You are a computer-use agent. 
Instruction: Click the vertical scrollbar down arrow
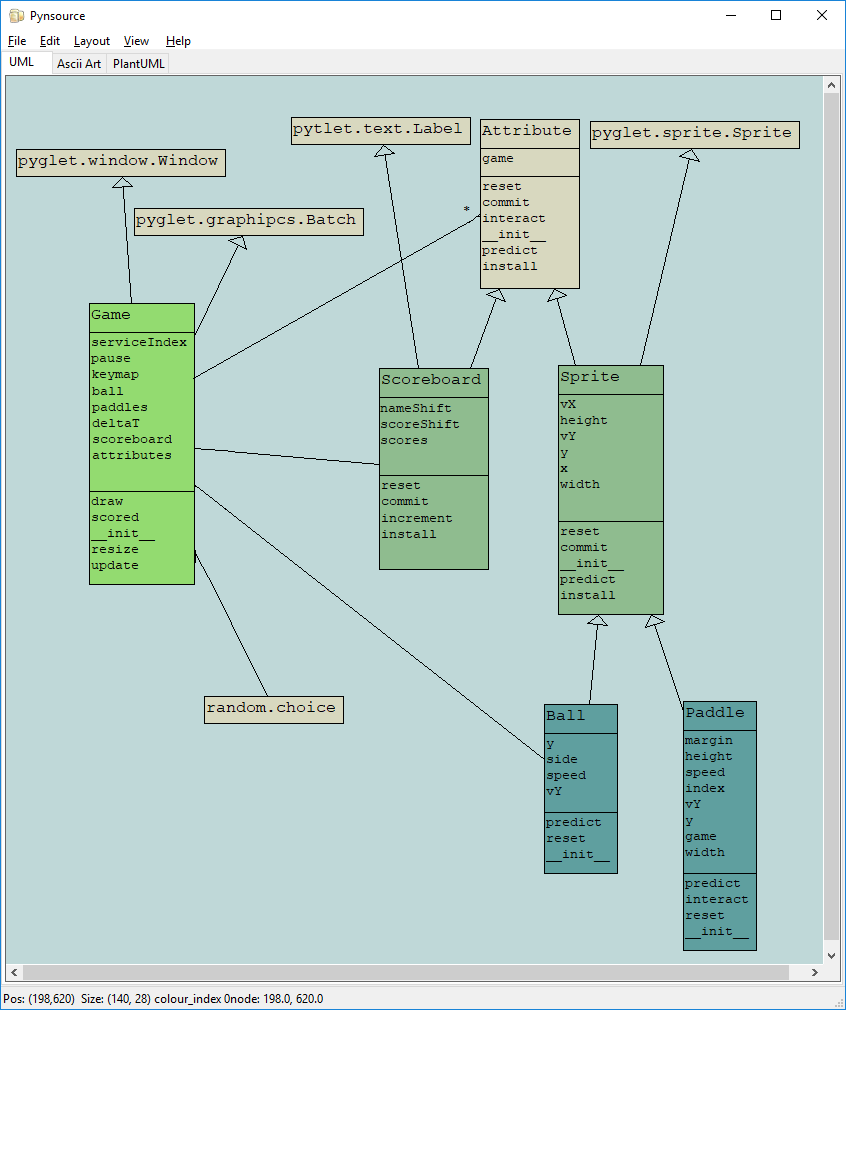point(831,953)
